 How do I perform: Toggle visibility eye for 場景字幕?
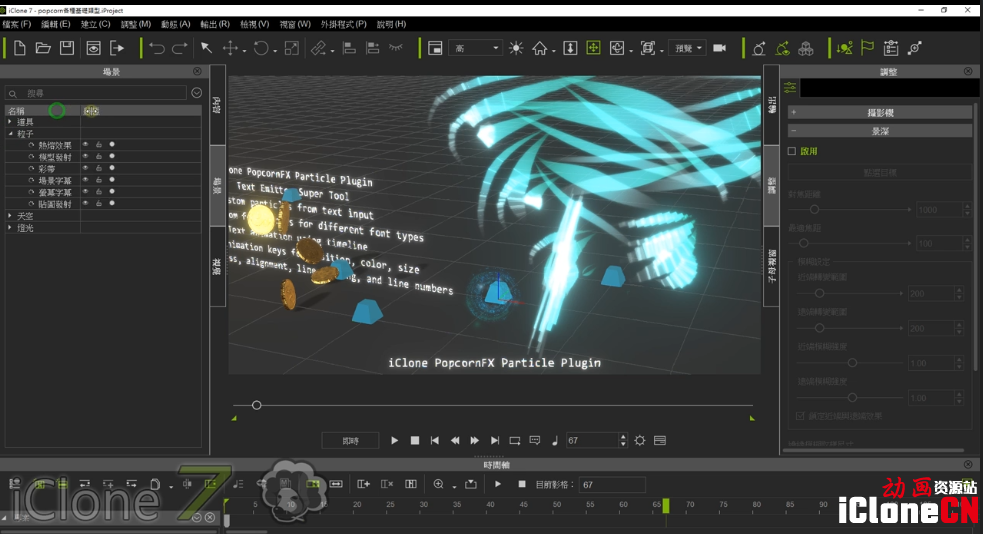click(x=85, y=180)
